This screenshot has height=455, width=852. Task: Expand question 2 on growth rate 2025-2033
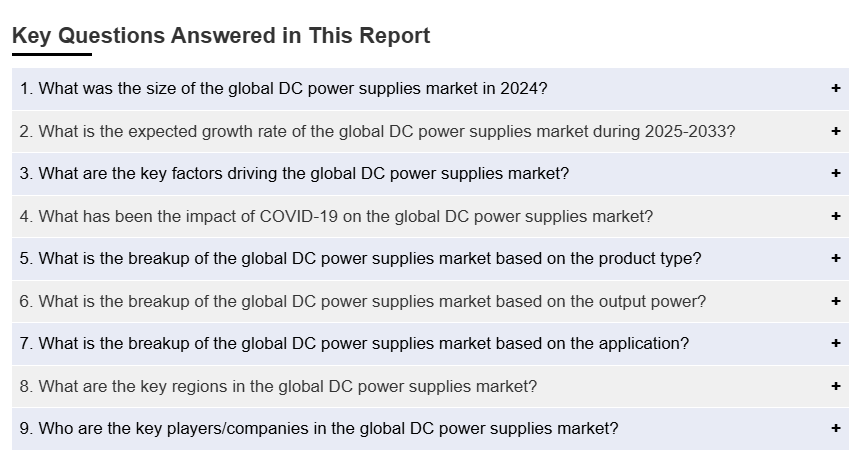[x=377, y=131]
